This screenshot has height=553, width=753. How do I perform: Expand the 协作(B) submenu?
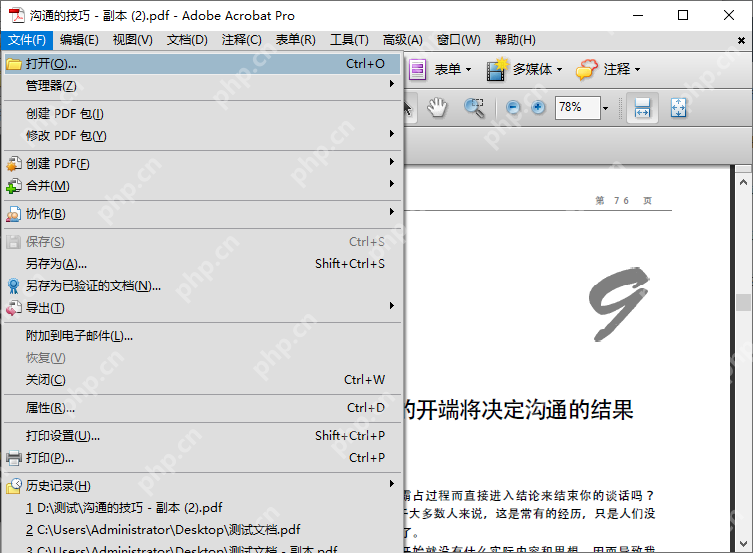pyautogui.click(x=202, y=214)
